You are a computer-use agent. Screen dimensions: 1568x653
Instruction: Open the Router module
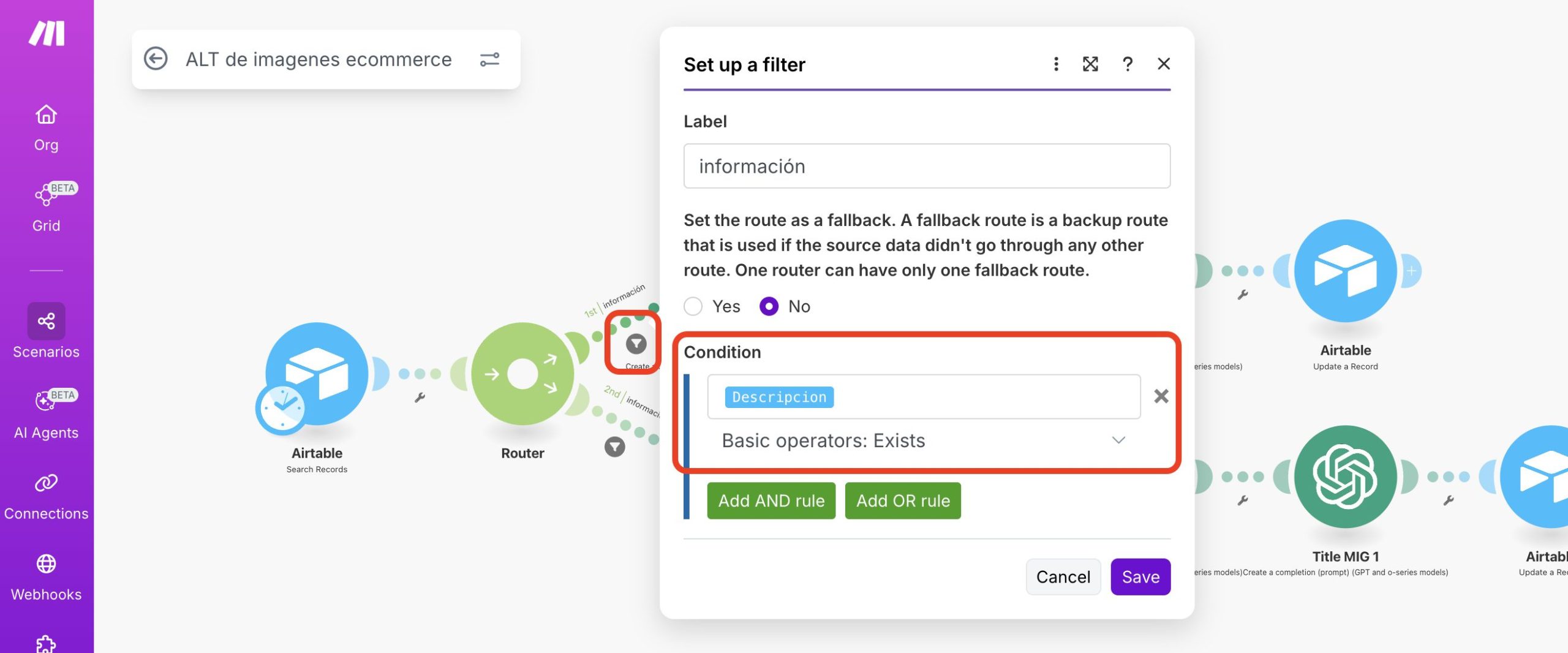(522, 374)
